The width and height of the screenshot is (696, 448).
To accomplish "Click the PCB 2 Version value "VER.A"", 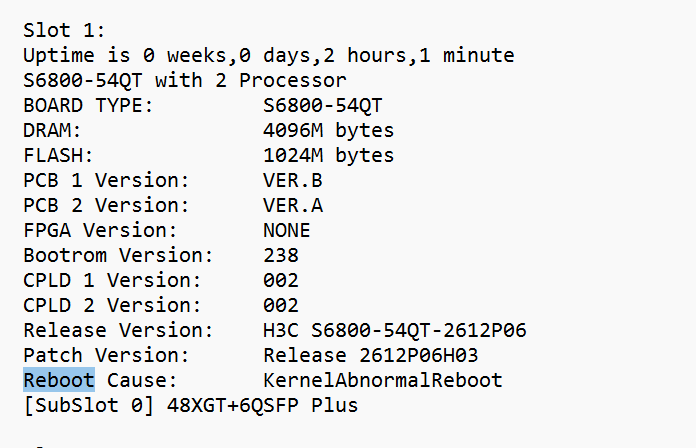I will click(x=293, y=205).
